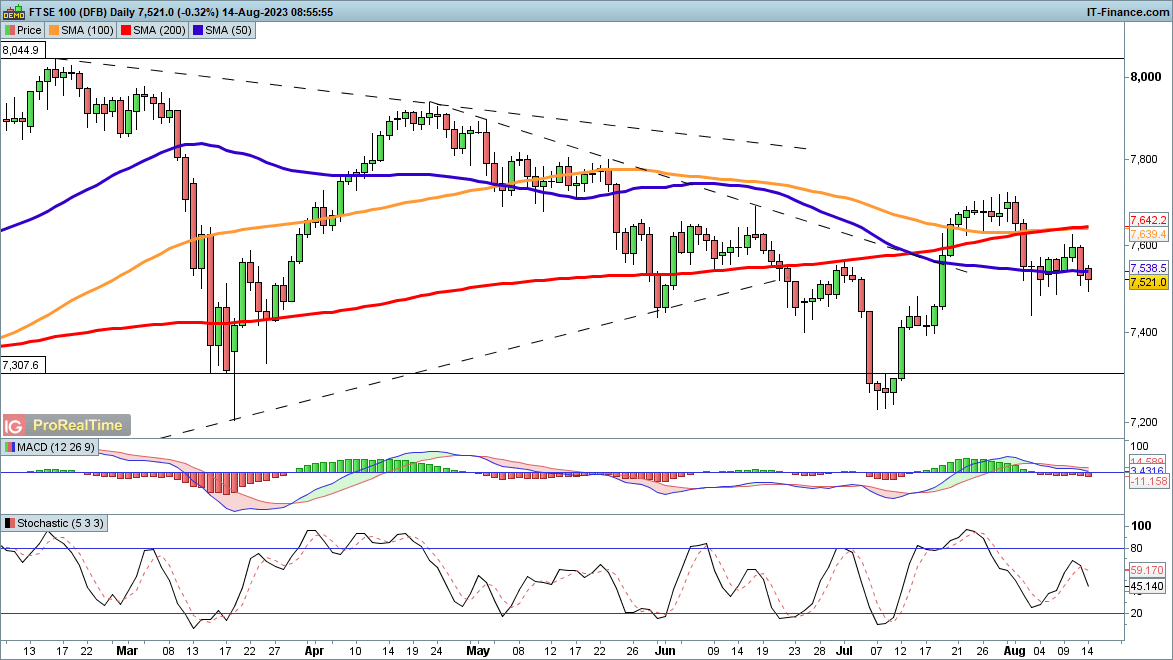The height and width of the screenshot is (660, 1173).
Task: Click the Price legend candlestick icon
Action: (9, 31)
